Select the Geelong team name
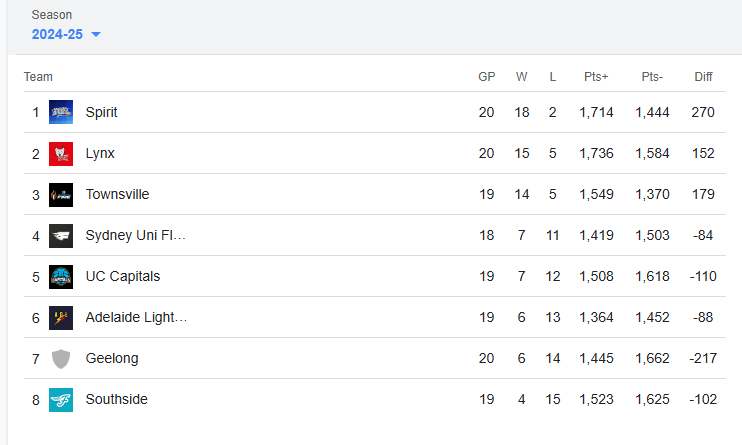 click(x=112, y=358)
